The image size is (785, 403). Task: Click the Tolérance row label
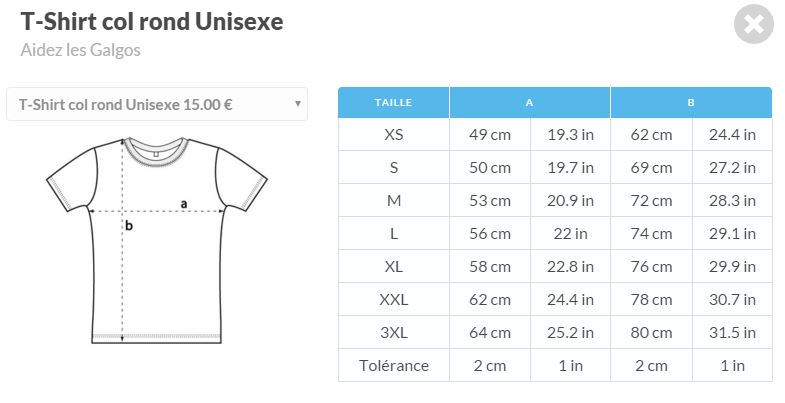394,366
